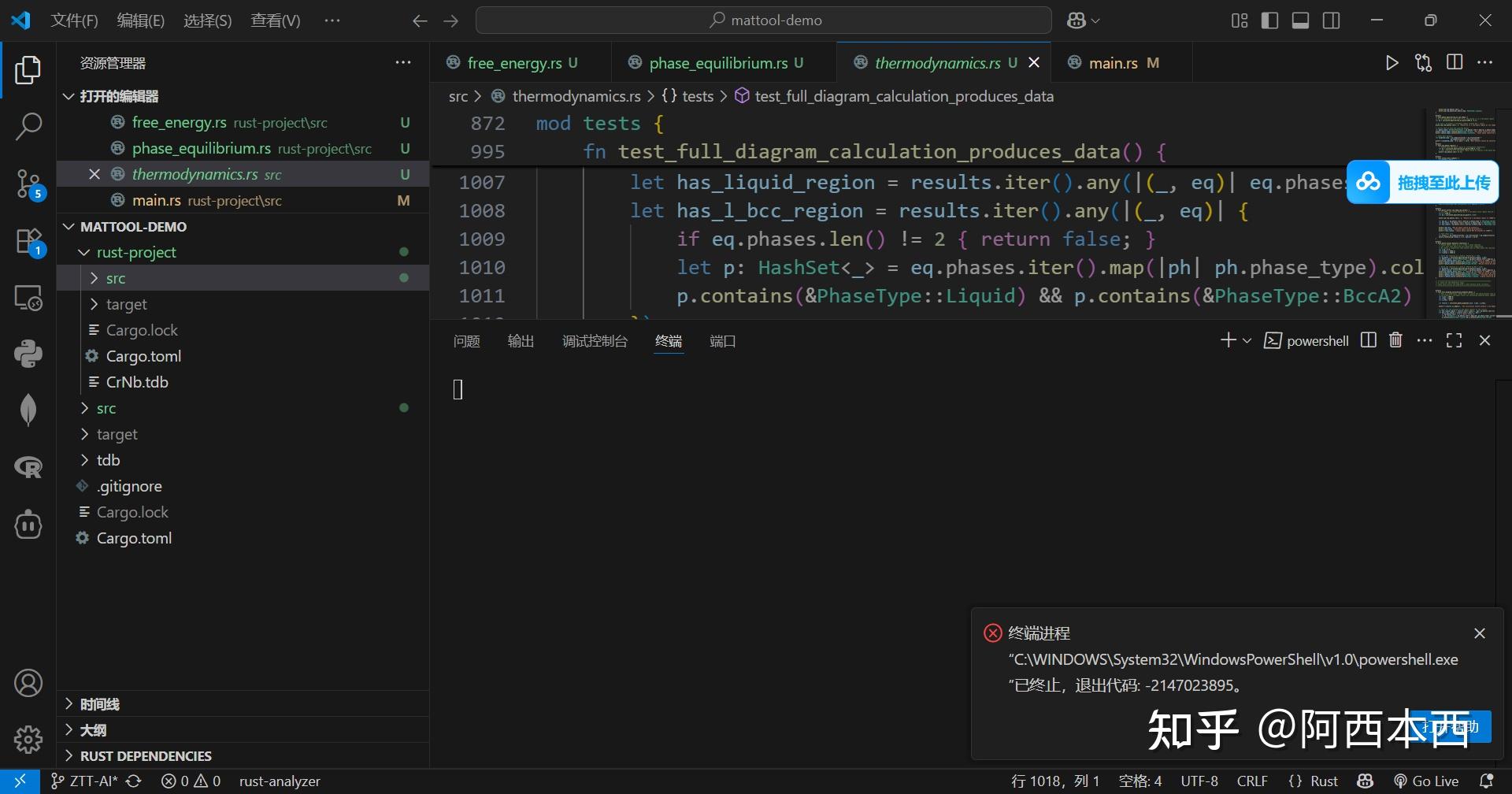Kill the active terminal with the trash icon
This screenshot has height=794, width=1512.
pyautogui.click(x=1395, y=340)
